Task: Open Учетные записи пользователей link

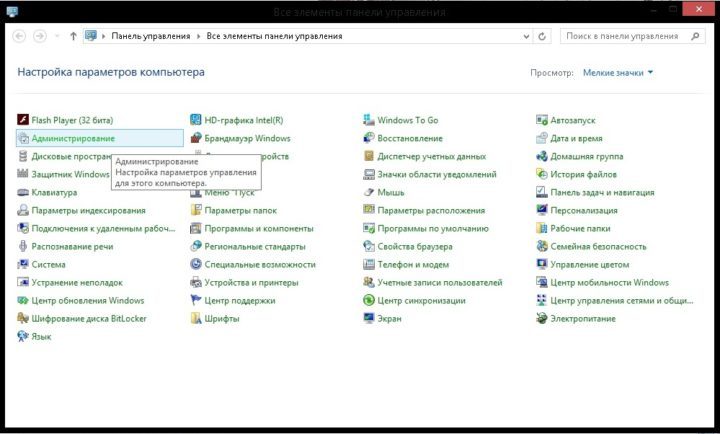Action: [x=440, y=282]
